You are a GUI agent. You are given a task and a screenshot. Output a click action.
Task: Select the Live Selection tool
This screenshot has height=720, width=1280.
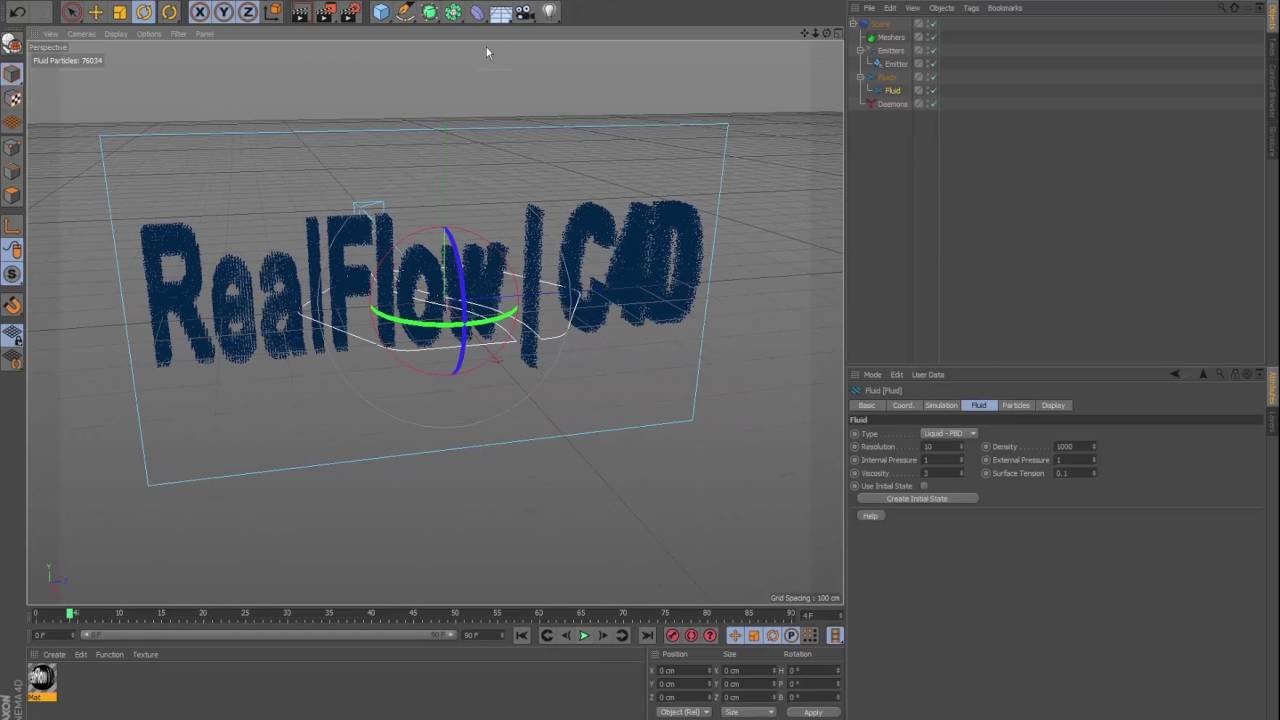(71, 12)
